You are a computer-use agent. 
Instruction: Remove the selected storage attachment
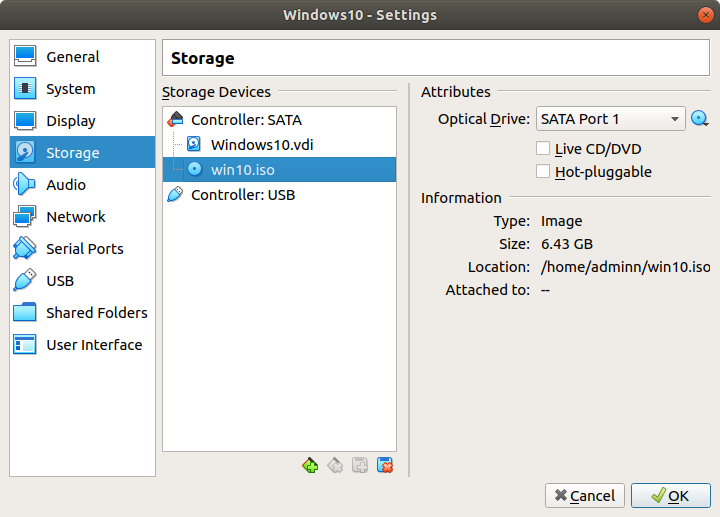click(x=385, y=466)
